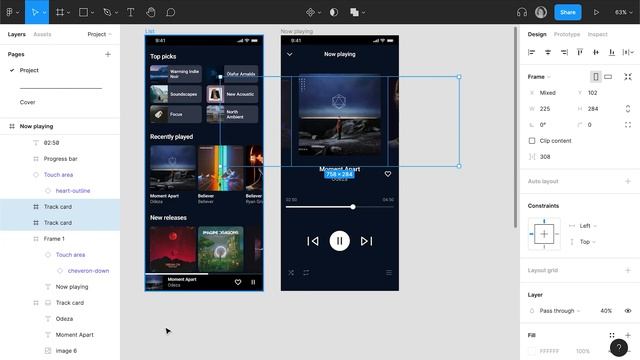Open Frame tool options dropdown arrow
This screenshot has height=360, width=640.
click(x=68, y=13)
